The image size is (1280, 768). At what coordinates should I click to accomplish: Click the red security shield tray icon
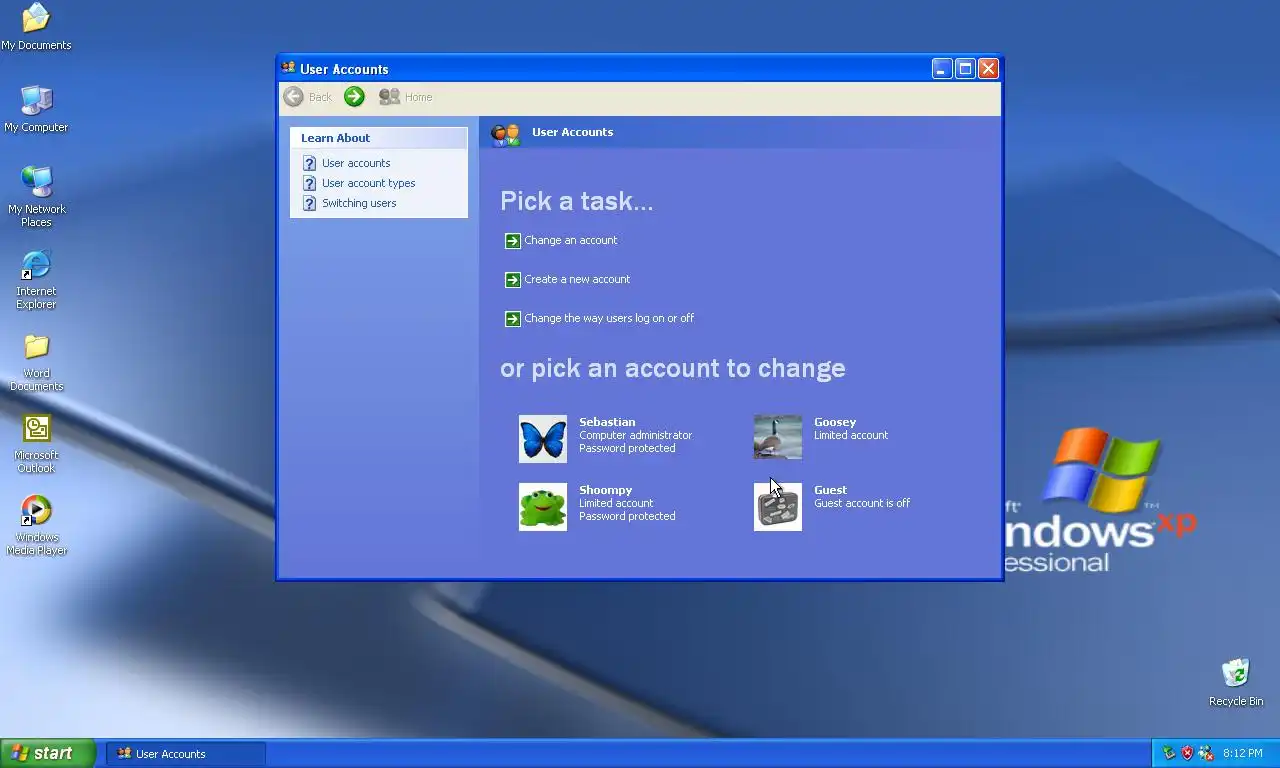1188,753
